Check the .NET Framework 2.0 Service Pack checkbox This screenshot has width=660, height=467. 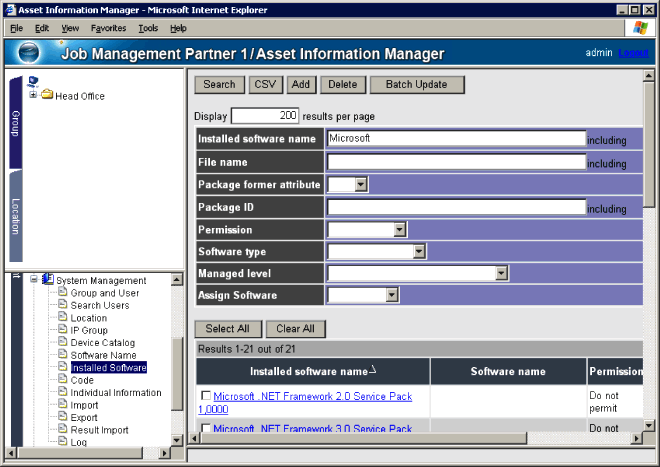205,397
